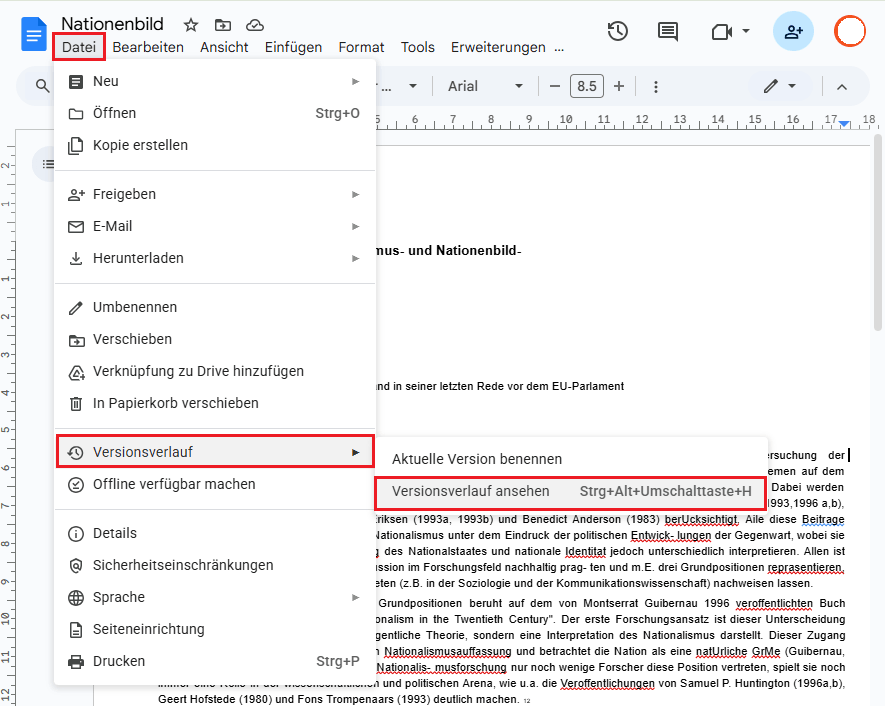Viewport: 885px width, 706px height.
Task: Open the paragraph style dropdown arrow
Action: (413, 86)
